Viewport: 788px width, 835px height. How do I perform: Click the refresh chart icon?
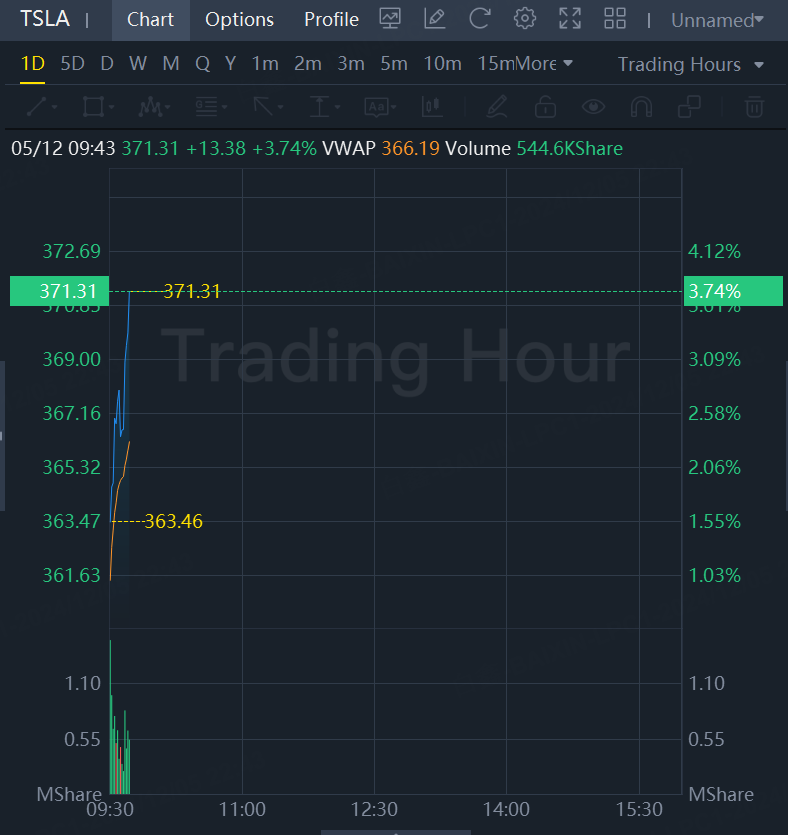point(480,19)
